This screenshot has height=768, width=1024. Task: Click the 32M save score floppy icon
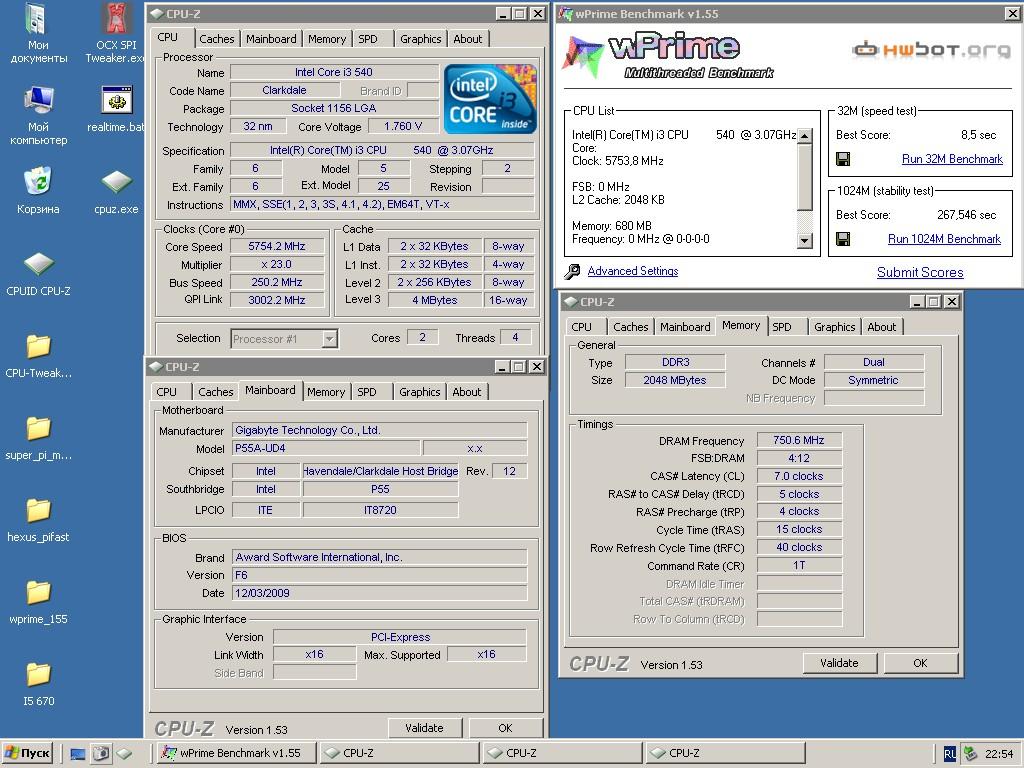click(843, 159)
